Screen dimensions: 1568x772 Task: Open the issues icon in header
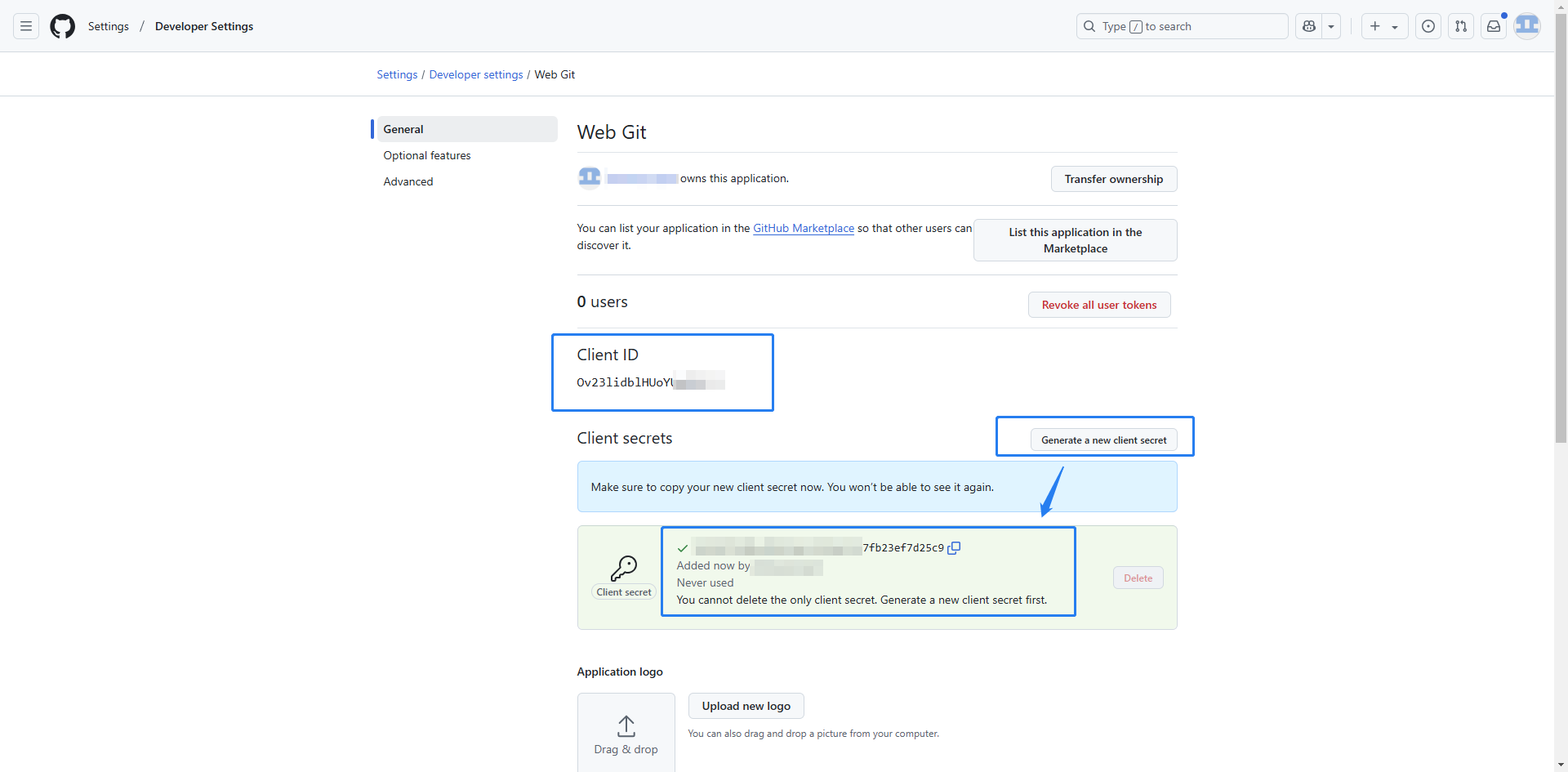tap(1428, 26)
